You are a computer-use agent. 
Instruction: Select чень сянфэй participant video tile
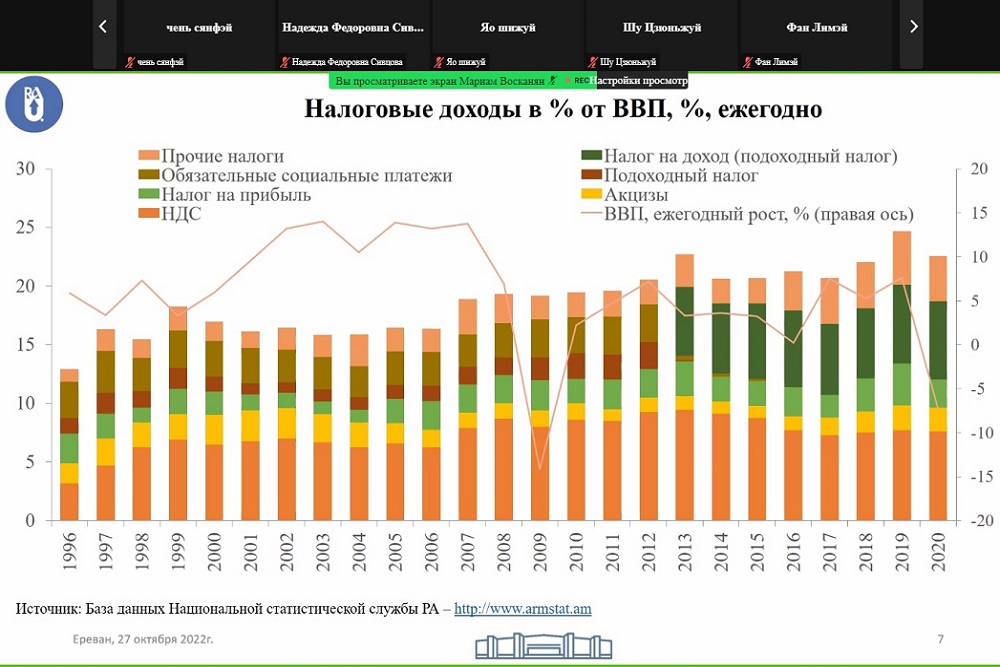point(199,28)
